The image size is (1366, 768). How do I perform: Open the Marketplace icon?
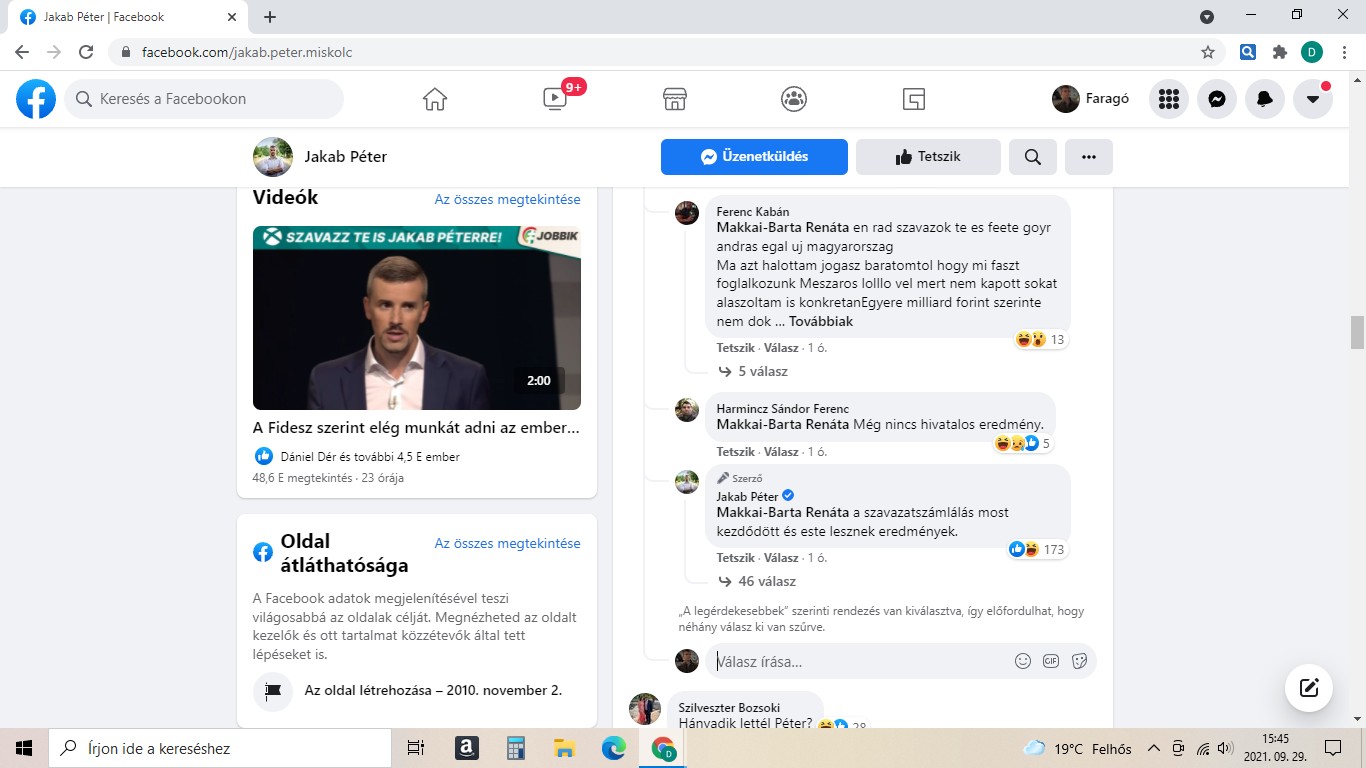[675, 99]
